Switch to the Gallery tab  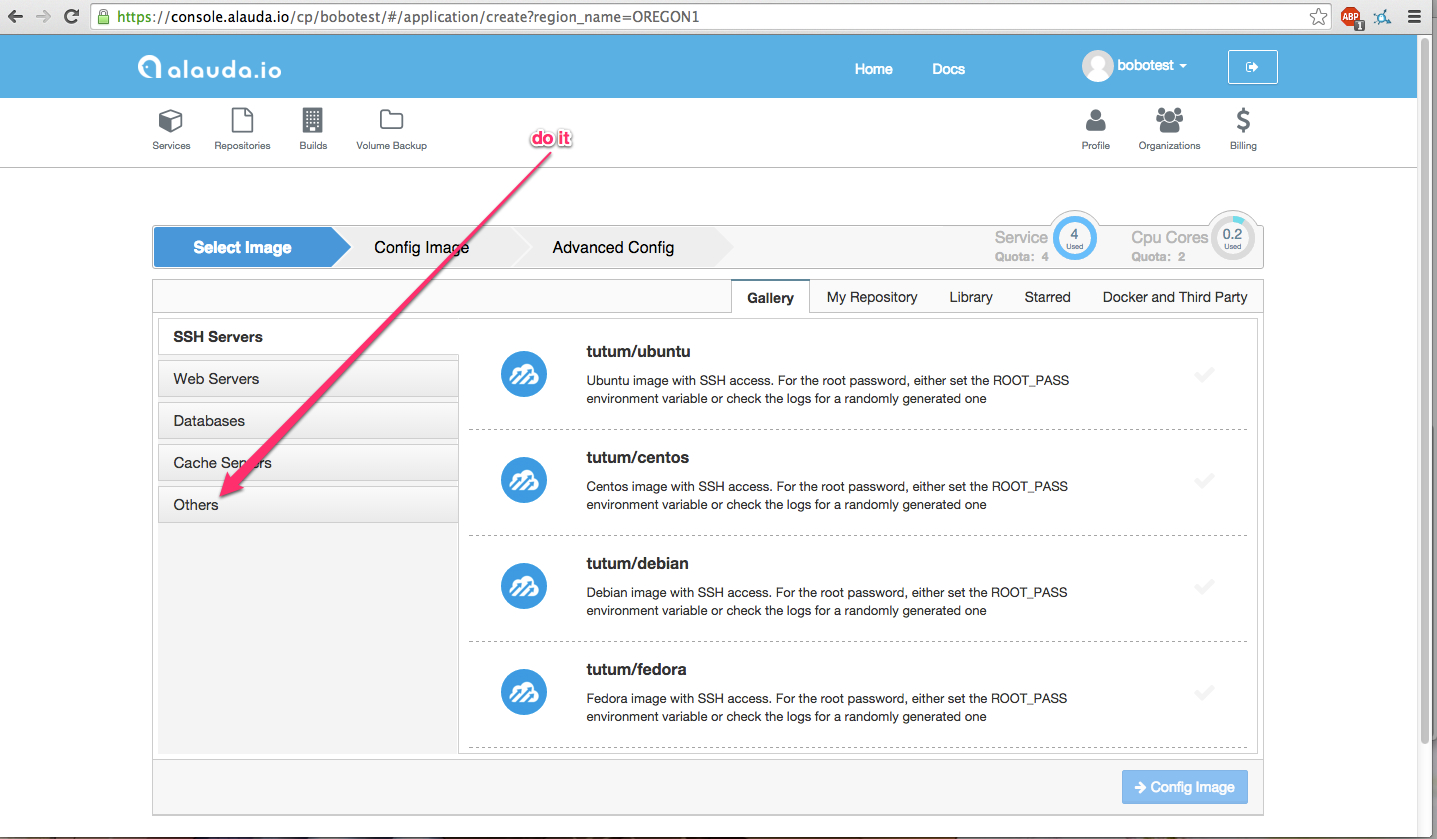(770, 297)
